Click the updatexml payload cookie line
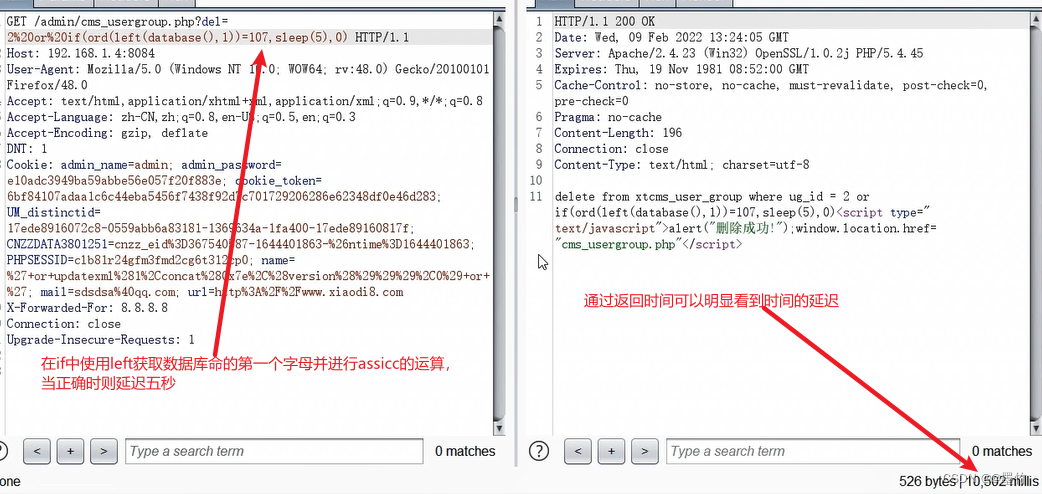Screen dimensions: 1042x494 [x=249, y=276]
